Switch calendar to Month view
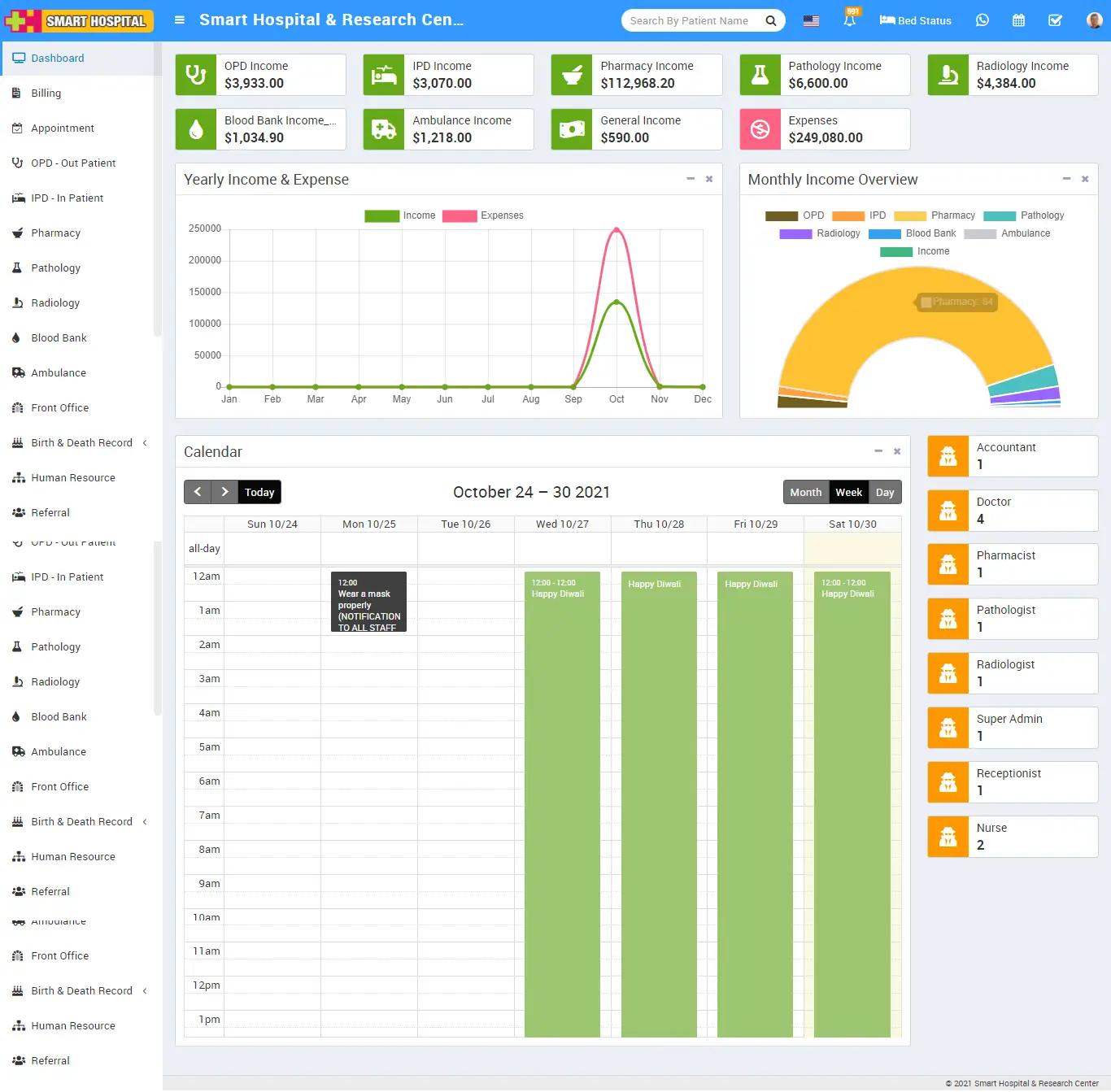 click(805, 492)
